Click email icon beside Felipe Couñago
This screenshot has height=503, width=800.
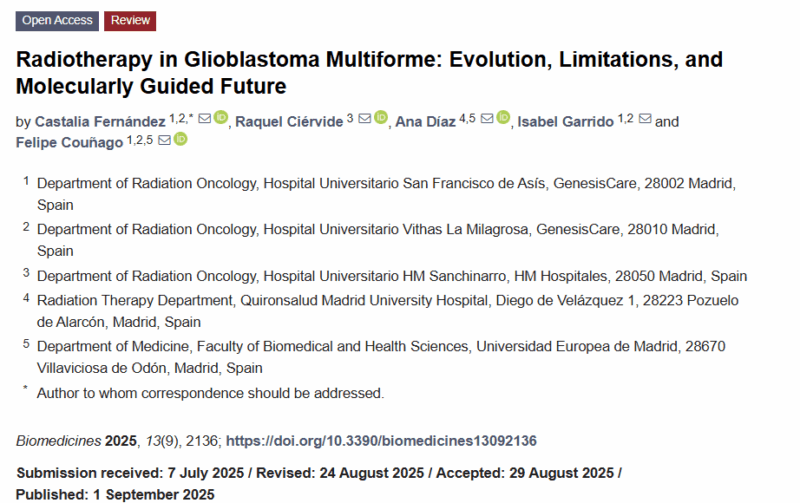coord(164,140)
